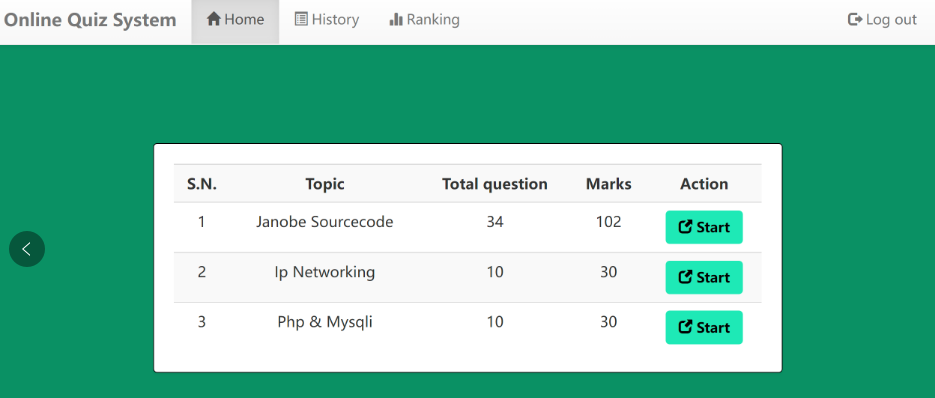Click the external-link icon on Php & Mysqli Start

click(x=685, y=327)
